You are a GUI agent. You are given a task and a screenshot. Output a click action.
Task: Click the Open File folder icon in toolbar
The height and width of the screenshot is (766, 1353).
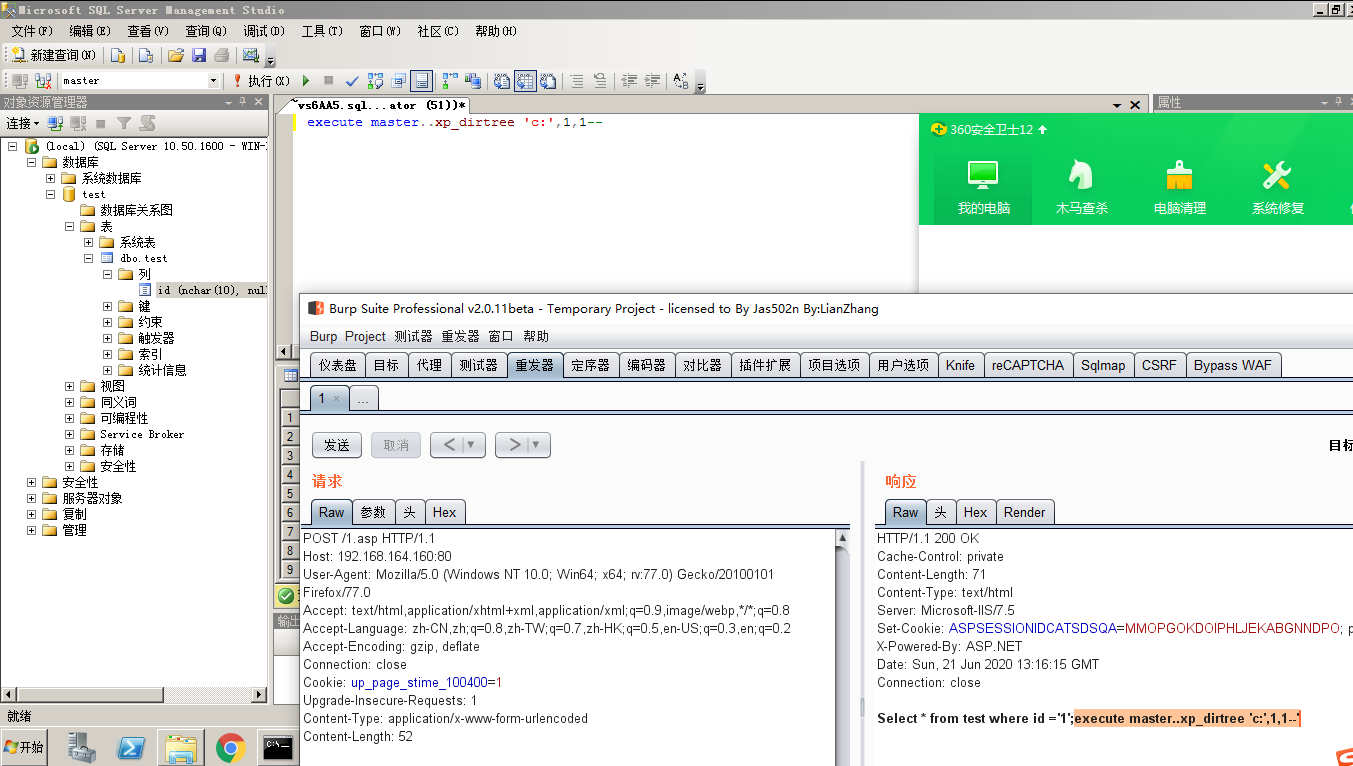tap(175, 55)
